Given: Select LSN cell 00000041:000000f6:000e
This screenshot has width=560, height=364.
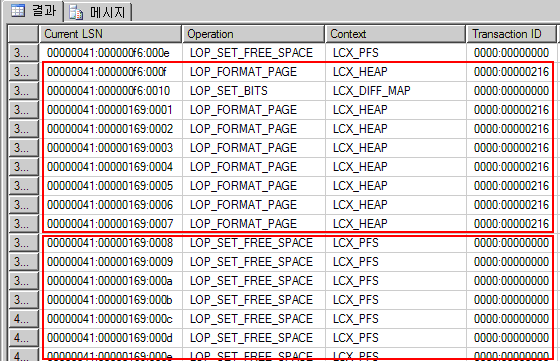Looking at the screenshot, I should tap(111, 53).
